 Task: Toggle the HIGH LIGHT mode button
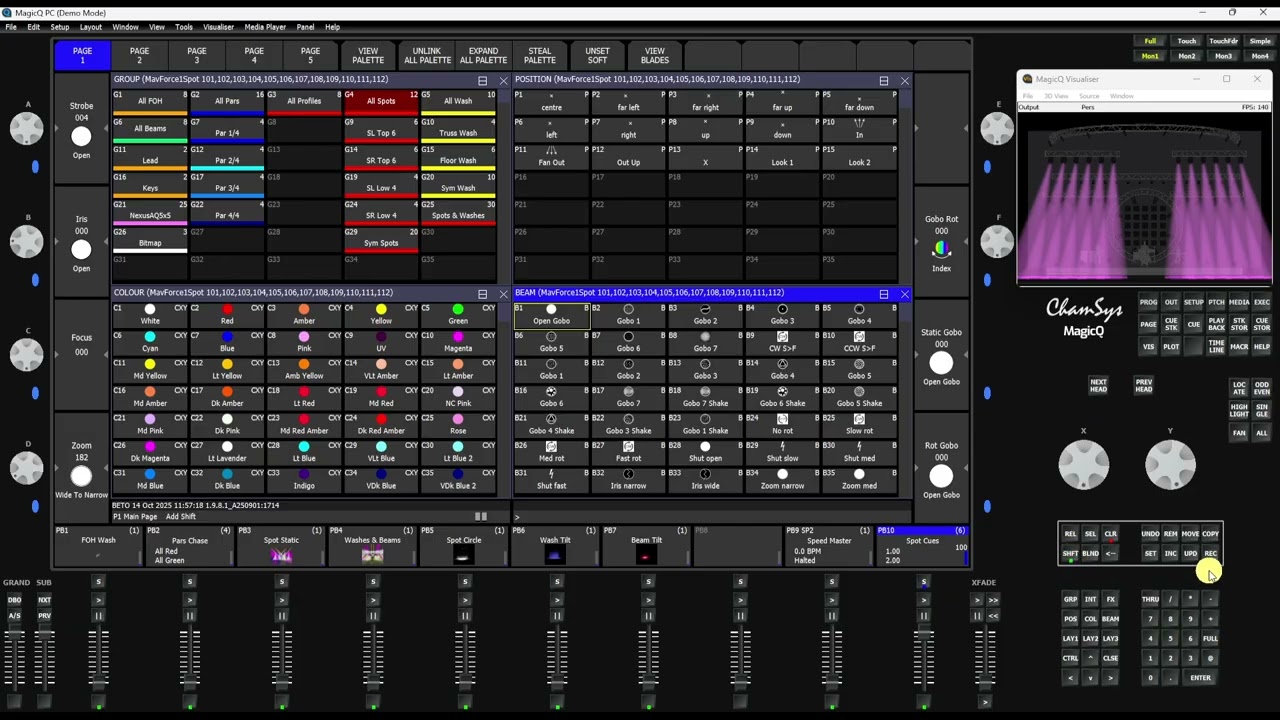click(x=1239, y=409)
